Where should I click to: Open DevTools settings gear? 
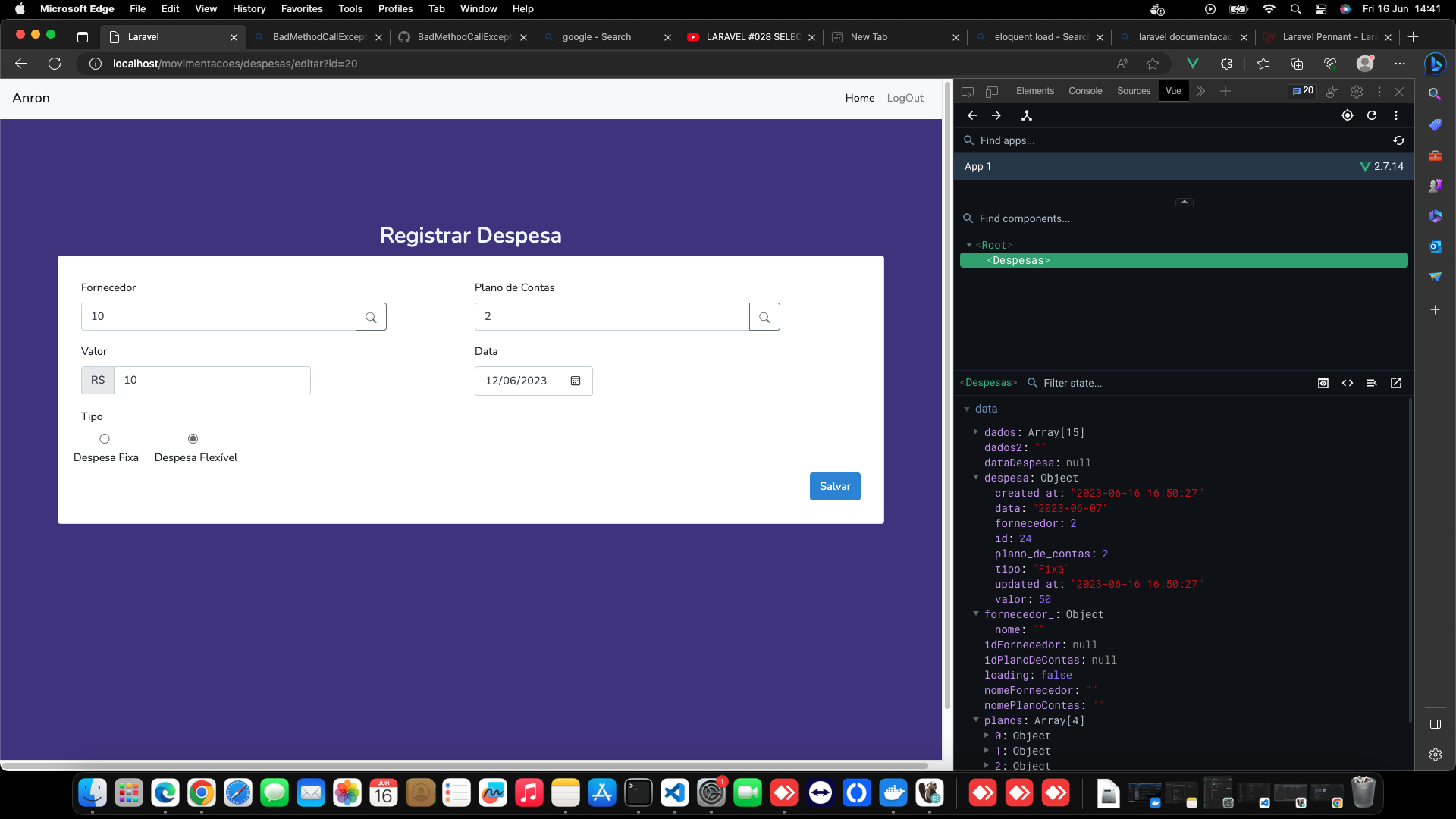pyautogui.click(x=1357, y=91)
